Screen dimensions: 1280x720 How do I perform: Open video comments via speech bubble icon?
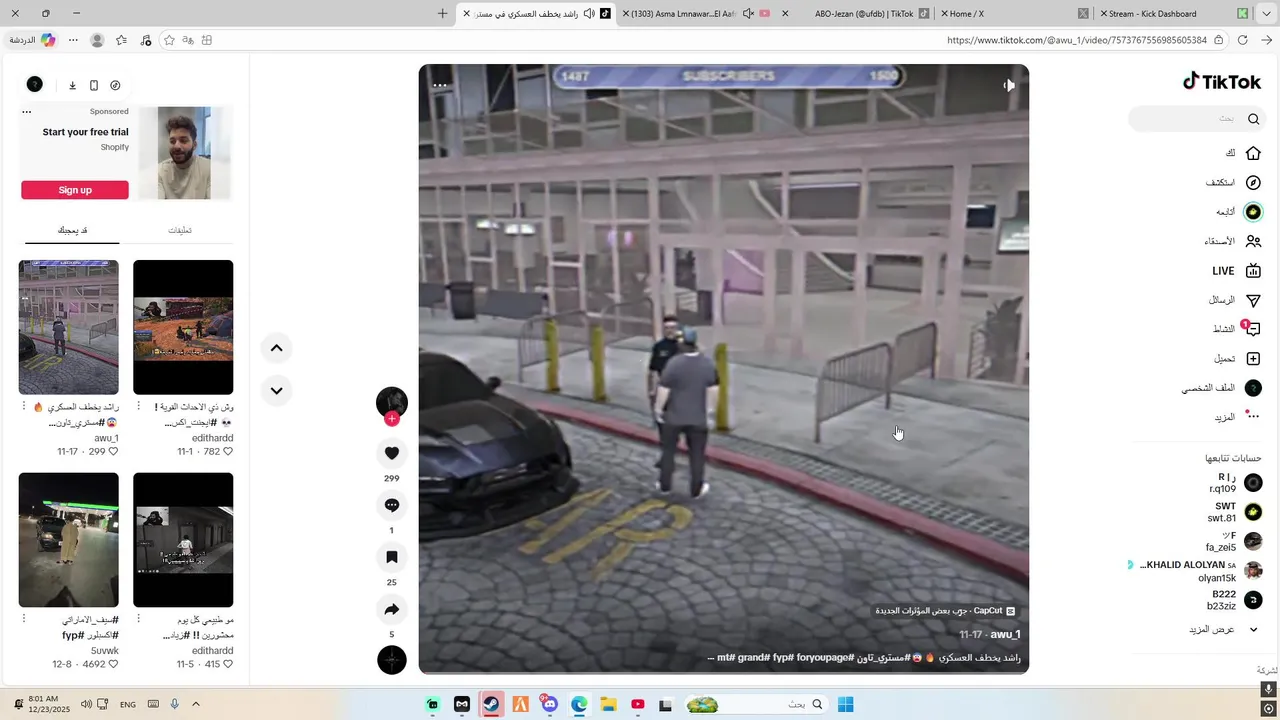[392, 505]
